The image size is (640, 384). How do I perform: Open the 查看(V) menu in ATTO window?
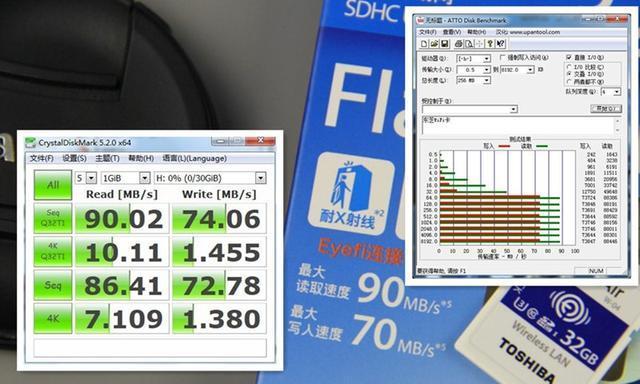(x=452, y=32)
